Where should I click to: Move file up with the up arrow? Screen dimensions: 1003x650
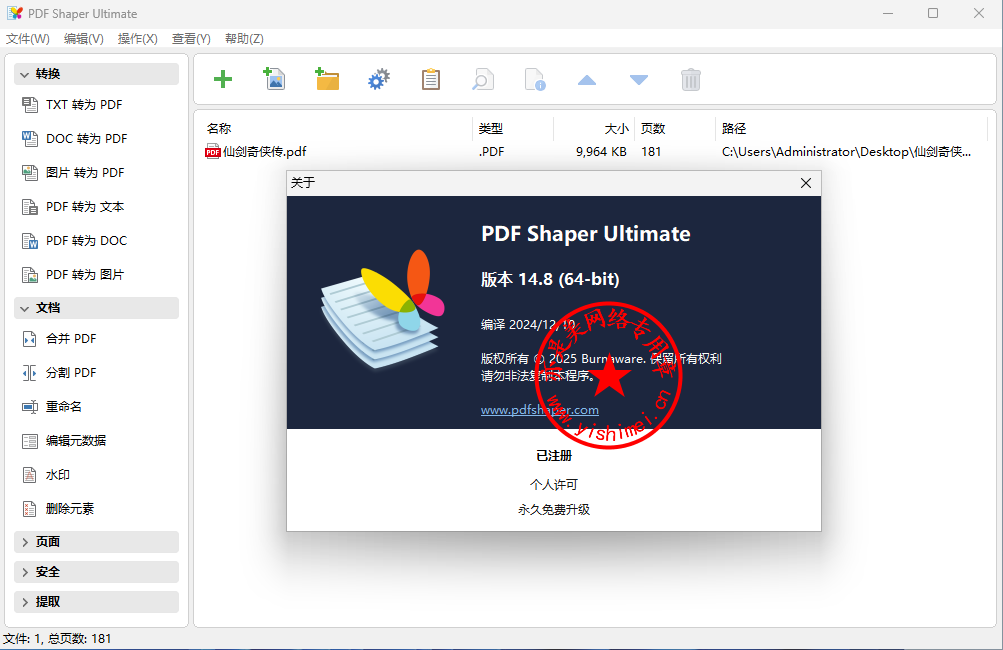click(587, 80)
